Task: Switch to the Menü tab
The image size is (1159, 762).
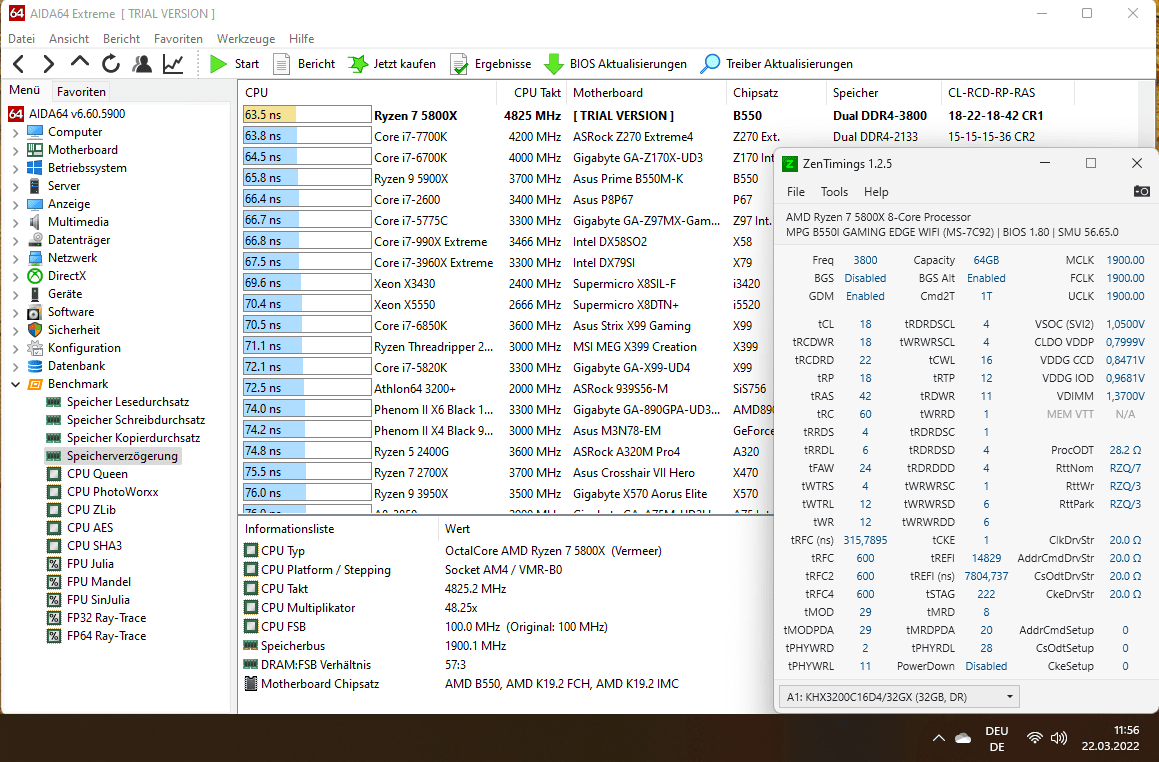Action: [x=24, y=90]
